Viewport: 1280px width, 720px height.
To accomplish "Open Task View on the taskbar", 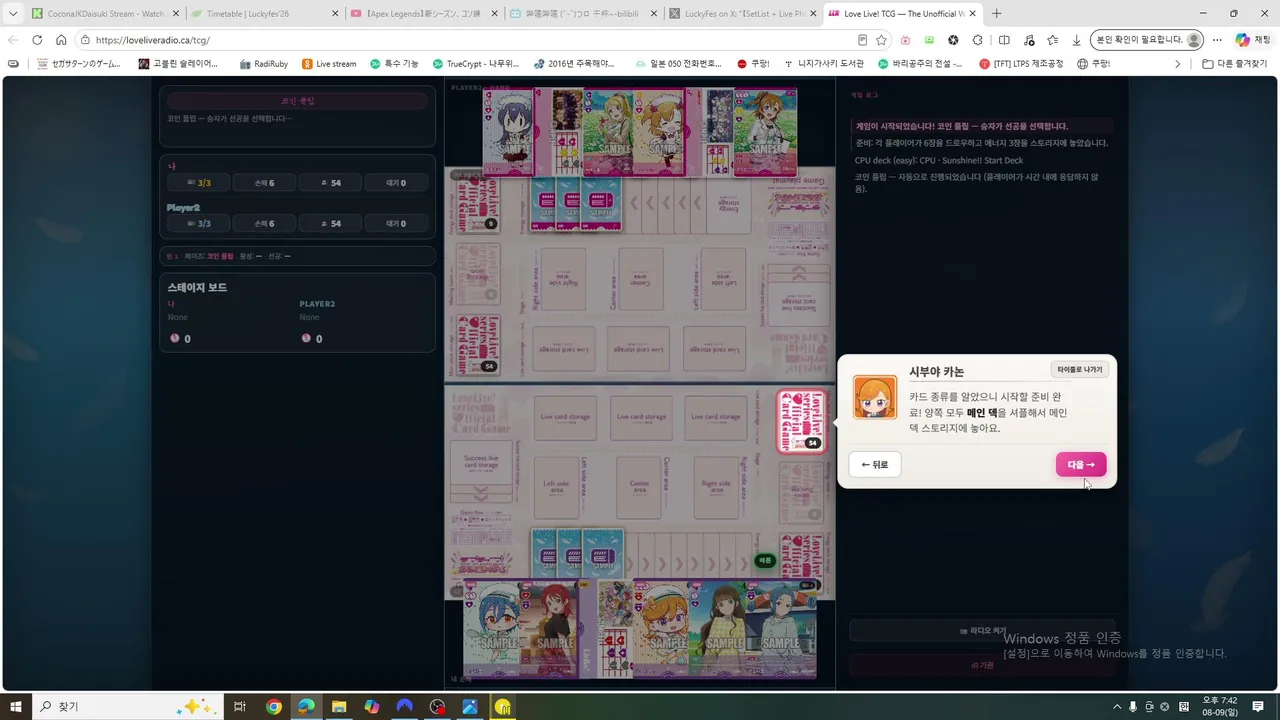I will tap(240, 707).
